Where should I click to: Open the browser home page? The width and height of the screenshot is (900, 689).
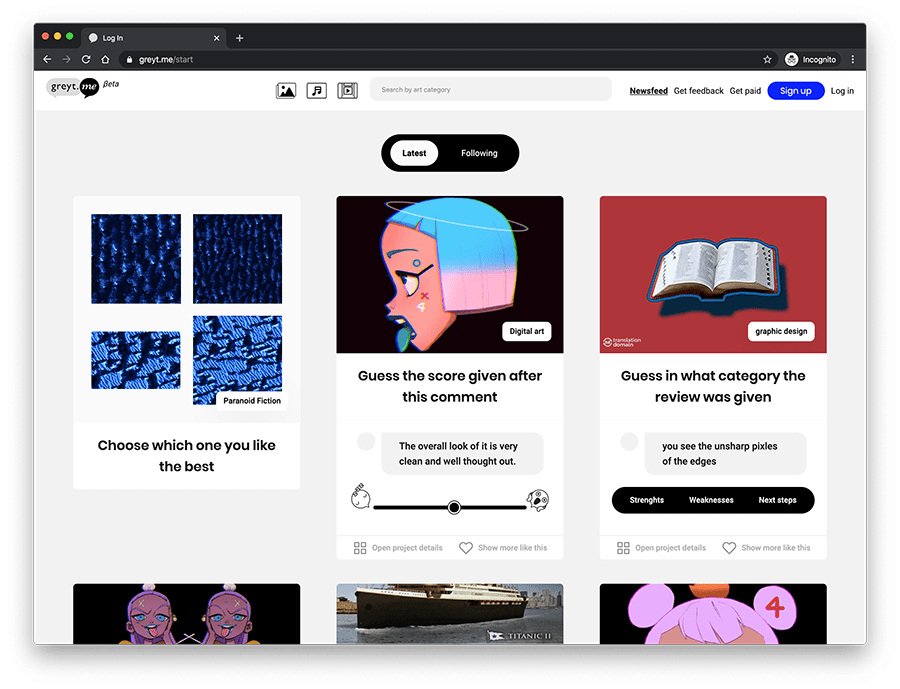coord(105,59)
